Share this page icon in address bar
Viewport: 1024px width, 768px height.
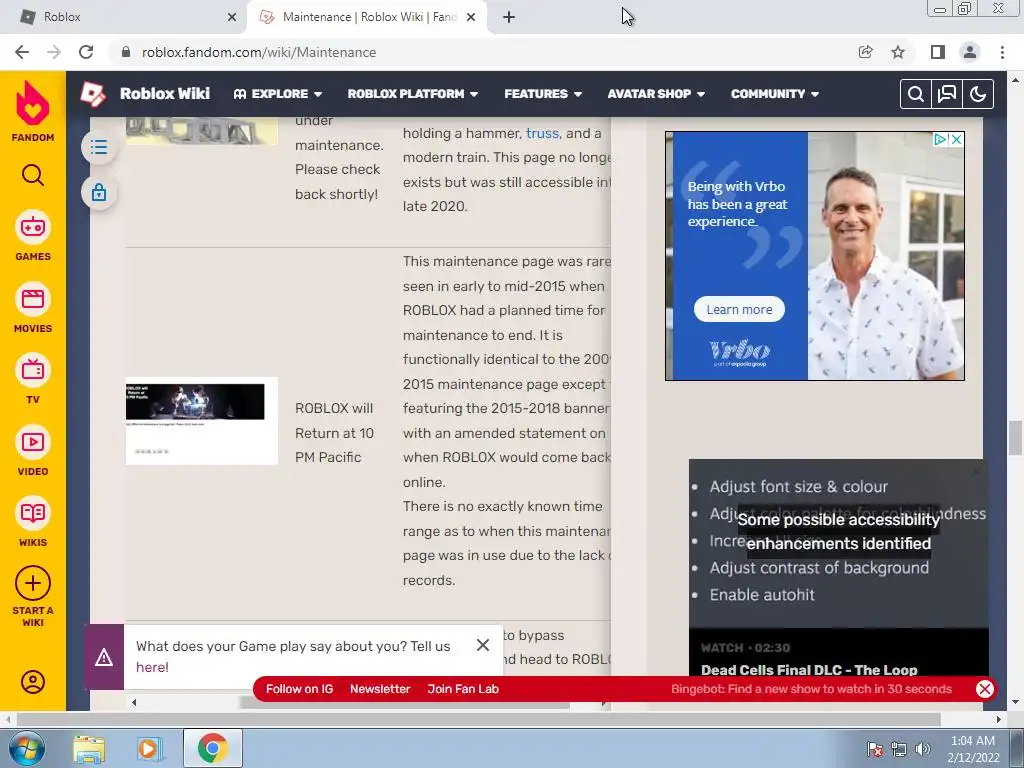point(866,52)
